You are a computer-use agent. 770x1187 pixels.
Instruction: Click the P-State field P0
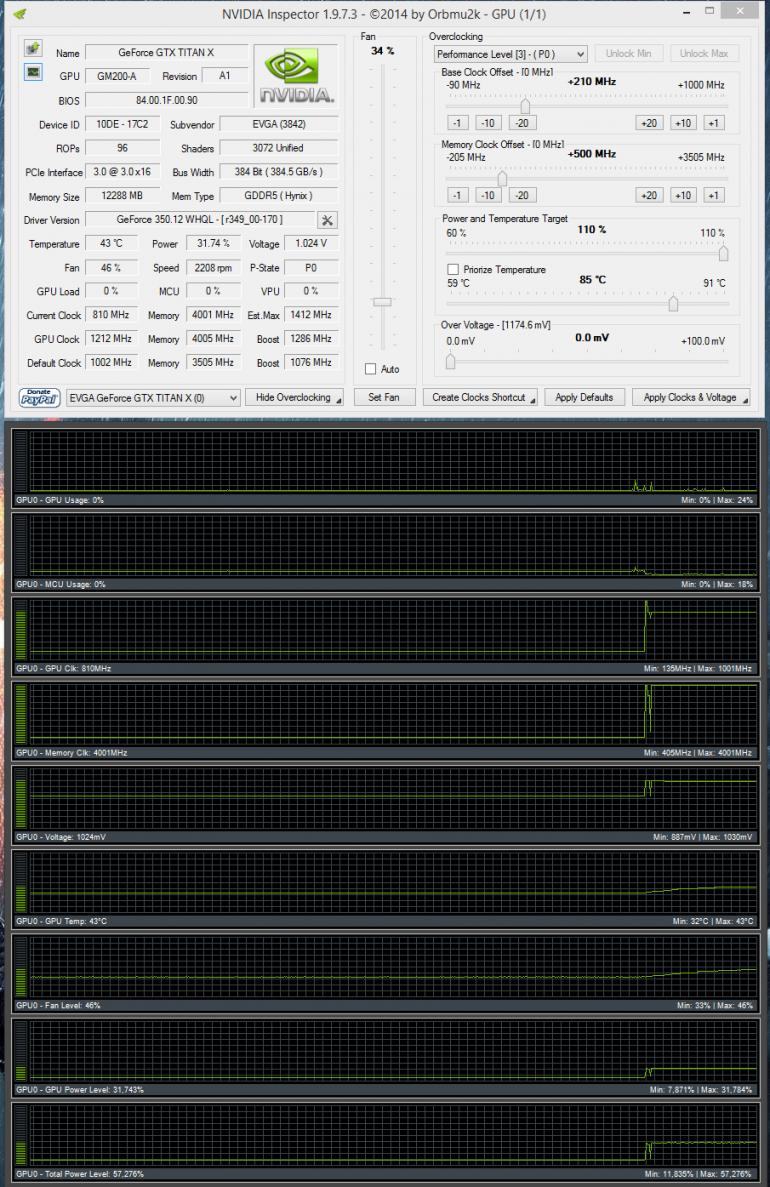(311, 268)
